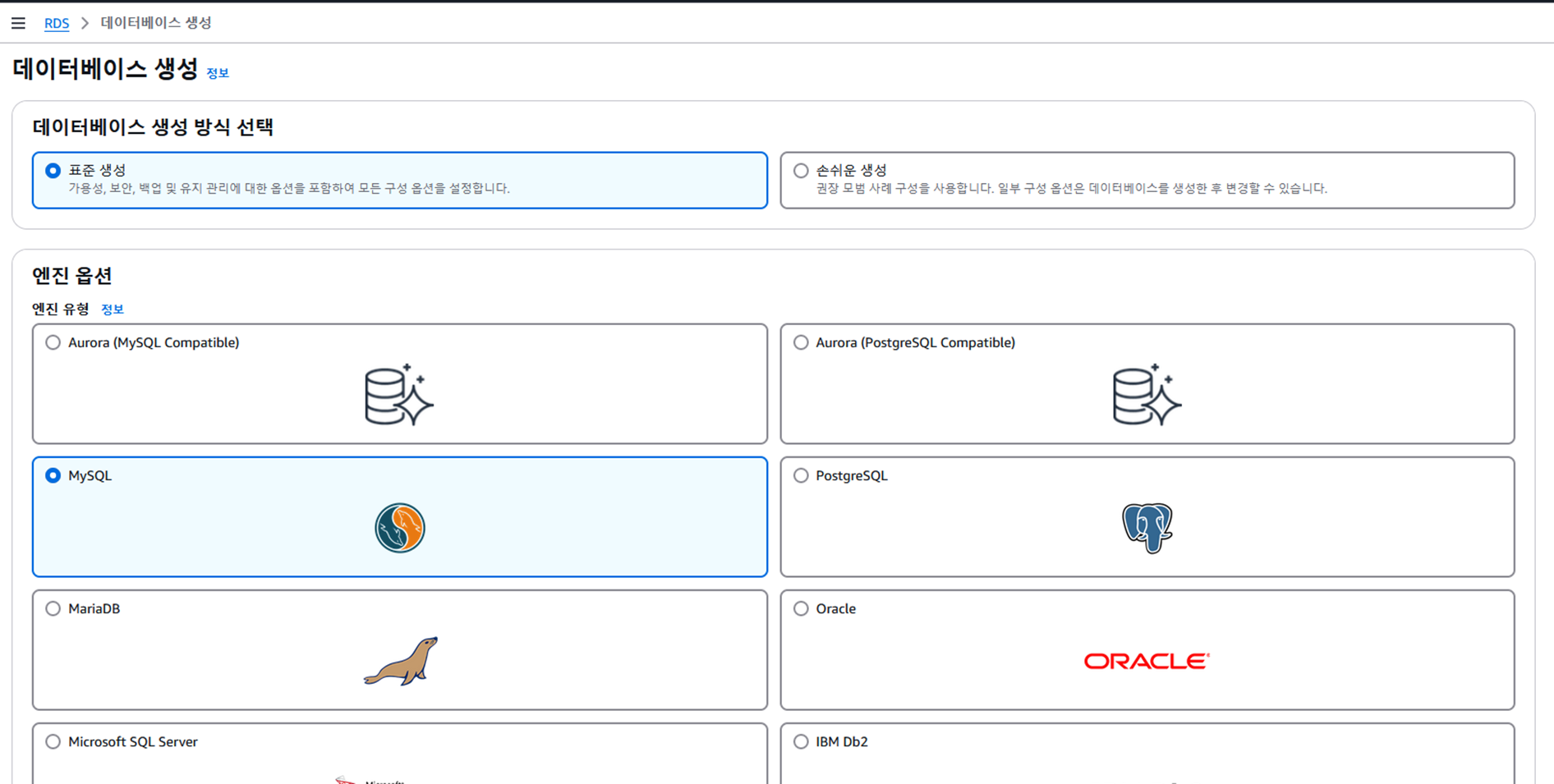Click the breadcrumb chevron separator after RDS
1554x784 pixels.
85,23
